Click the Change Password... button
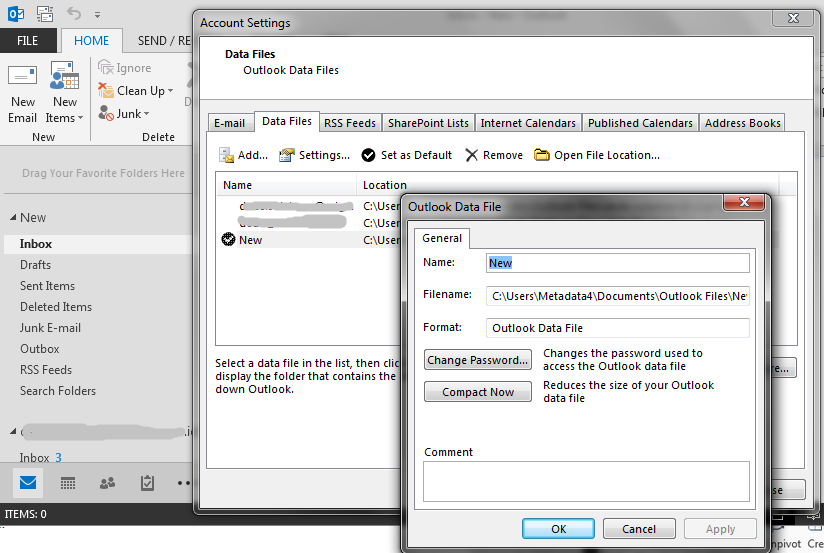 tap(478, 360)
